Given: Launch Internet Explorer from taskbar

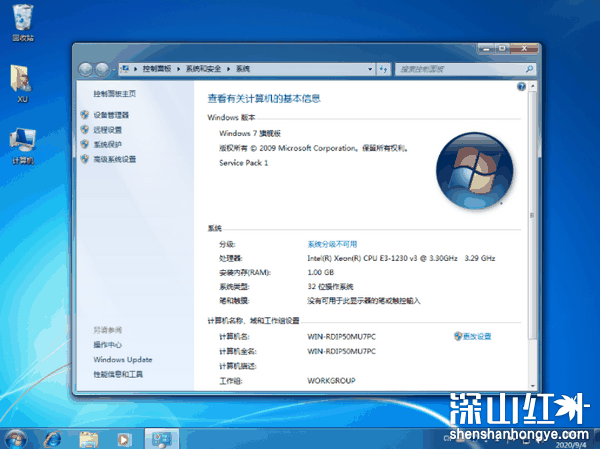Looking at the screenshot, I should click(52, 439).
